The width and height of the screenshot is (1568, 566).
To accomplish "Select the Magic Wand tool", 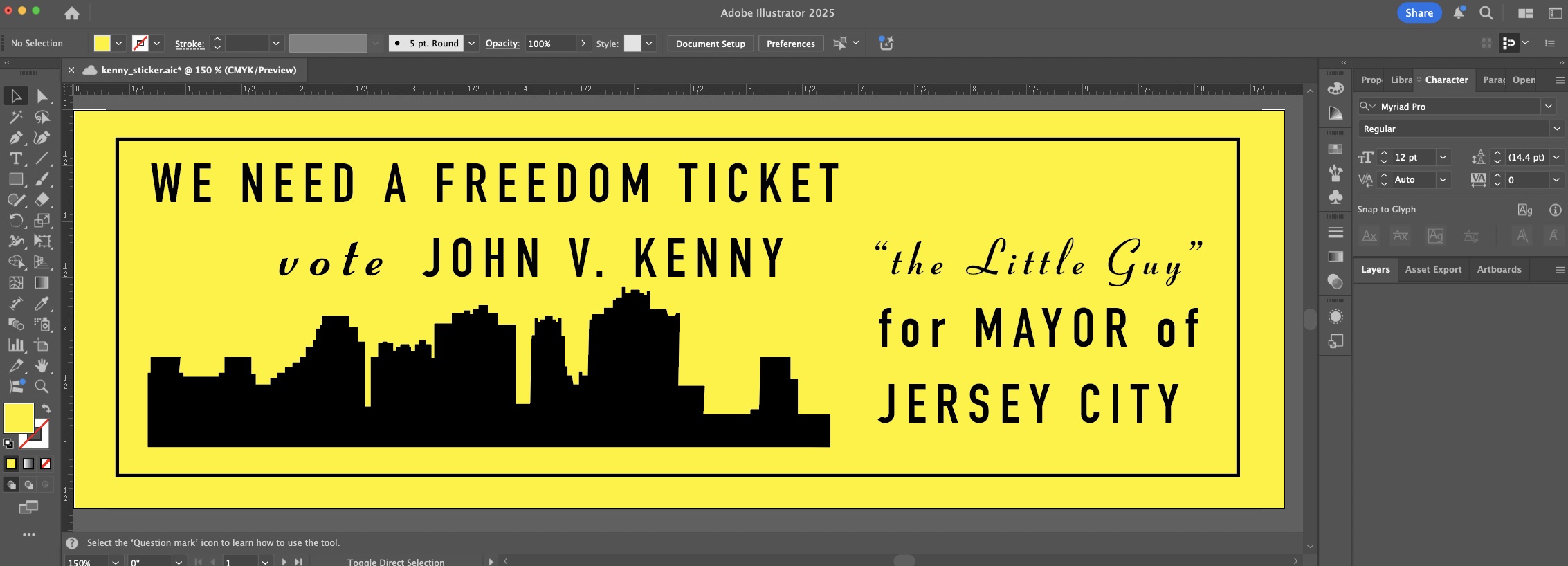I will coord(16,117).
